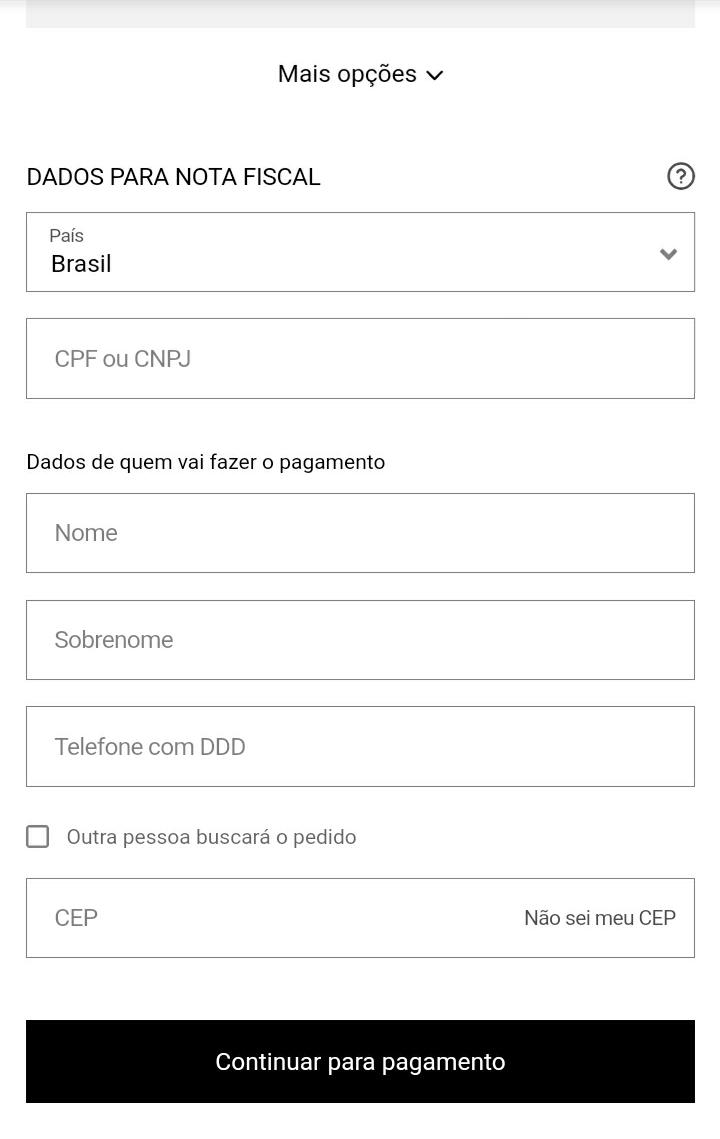Click the chevron beside Mais opções
The width and height of the screenshot is (720, 1139).
(435, 75)
